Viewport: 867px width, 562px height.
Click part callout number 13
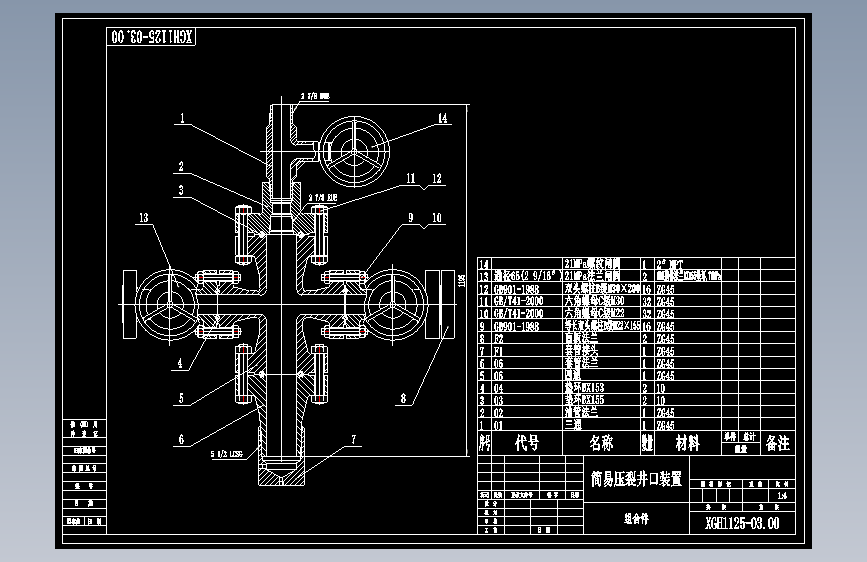[x=144, y=217]
